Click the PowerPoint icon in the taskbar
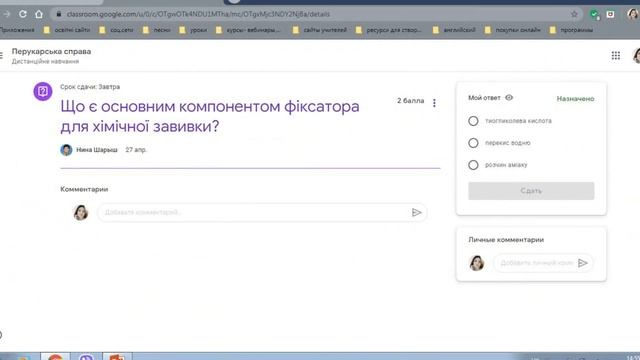 [x=117, y=357]
